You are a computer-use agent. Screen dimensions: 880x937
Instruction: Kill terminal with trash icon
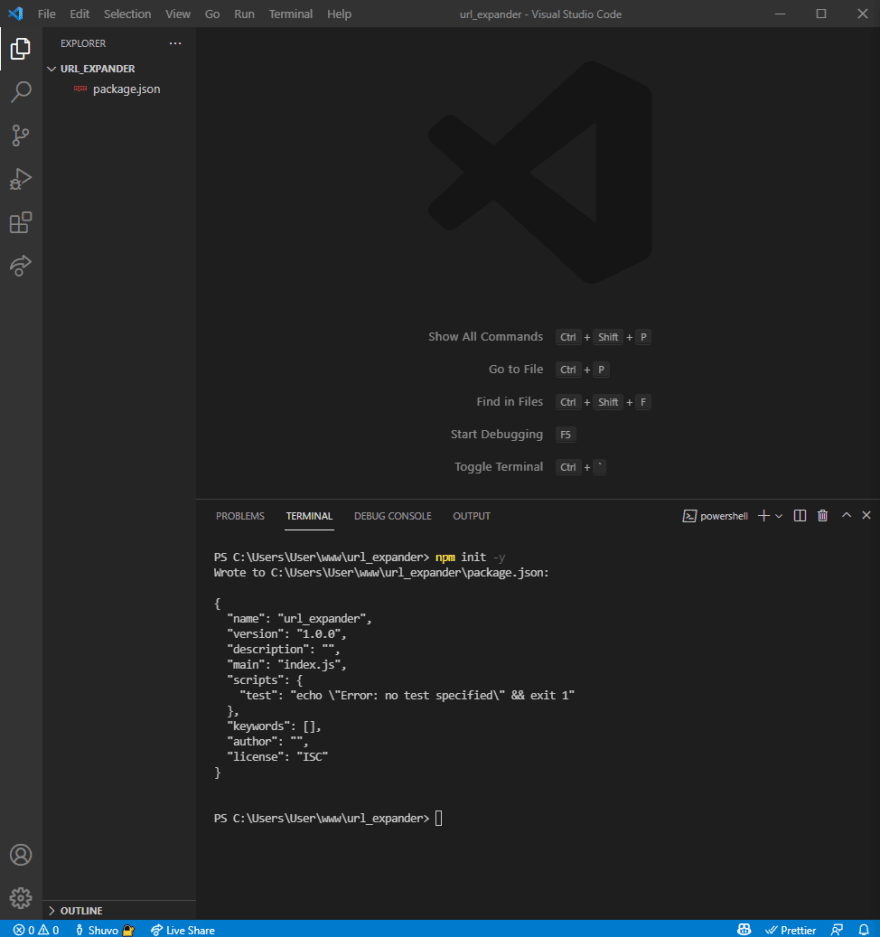(x=823, y=516)
